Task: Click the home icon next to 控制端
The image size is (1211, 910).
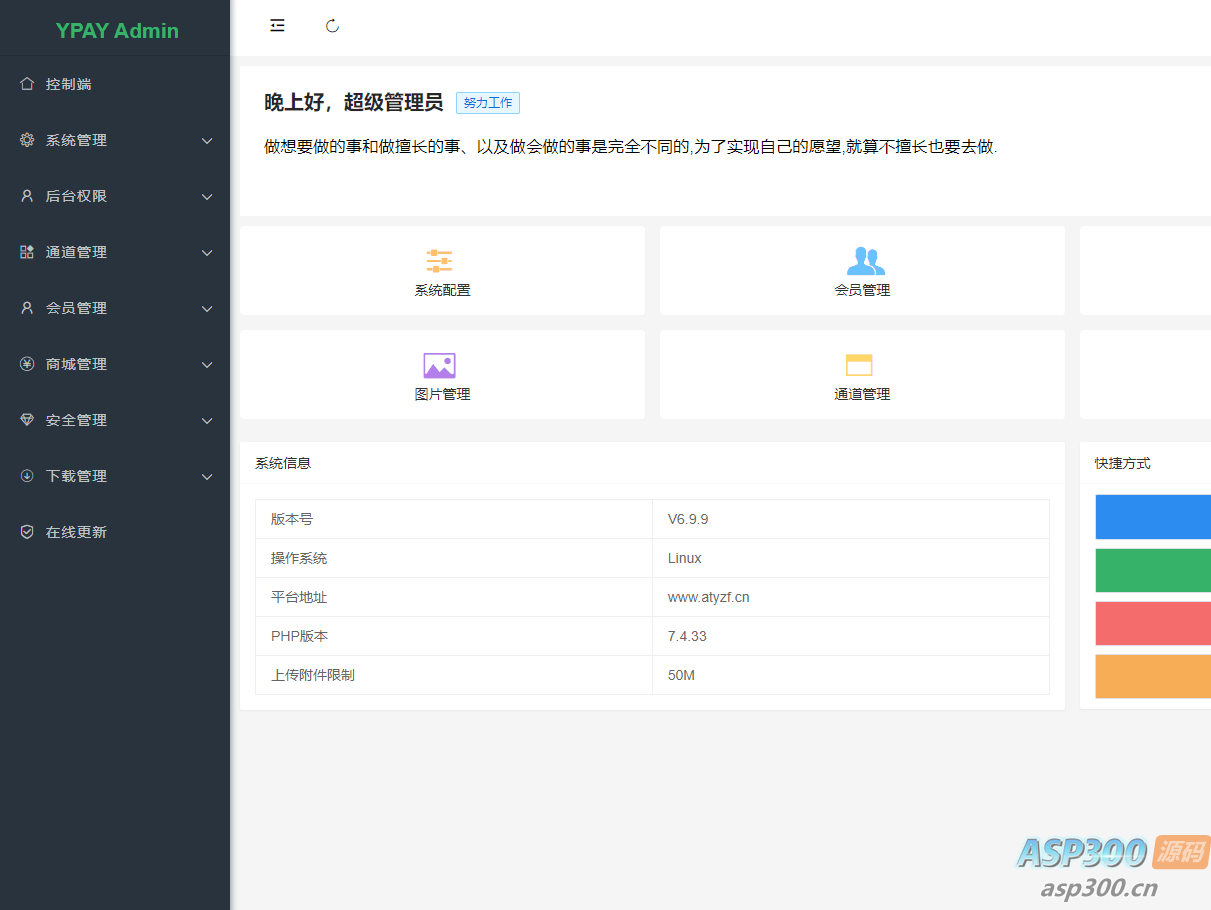Action: (27, 84)
